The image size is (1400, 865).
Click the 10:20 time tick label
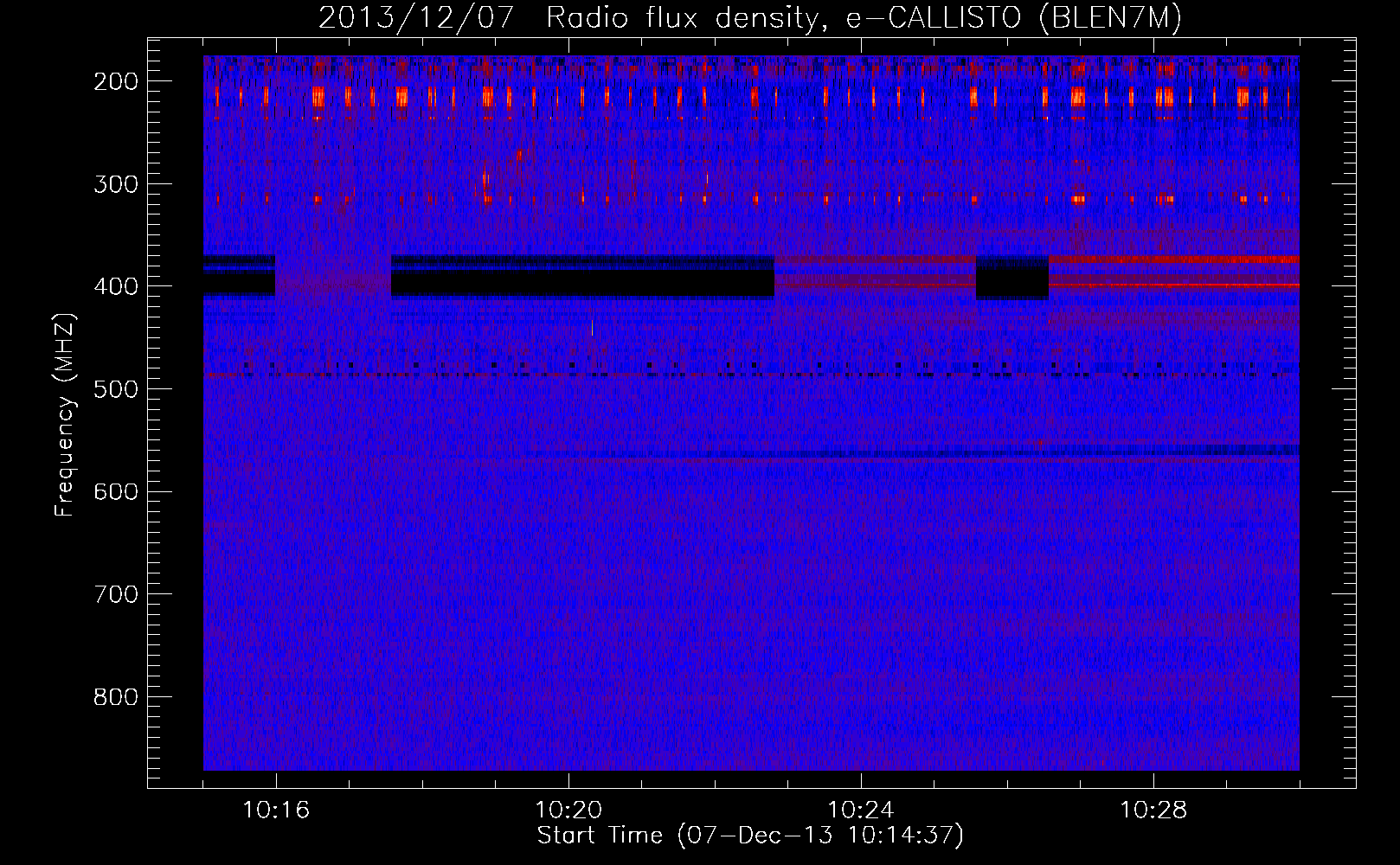coord(568,811)
